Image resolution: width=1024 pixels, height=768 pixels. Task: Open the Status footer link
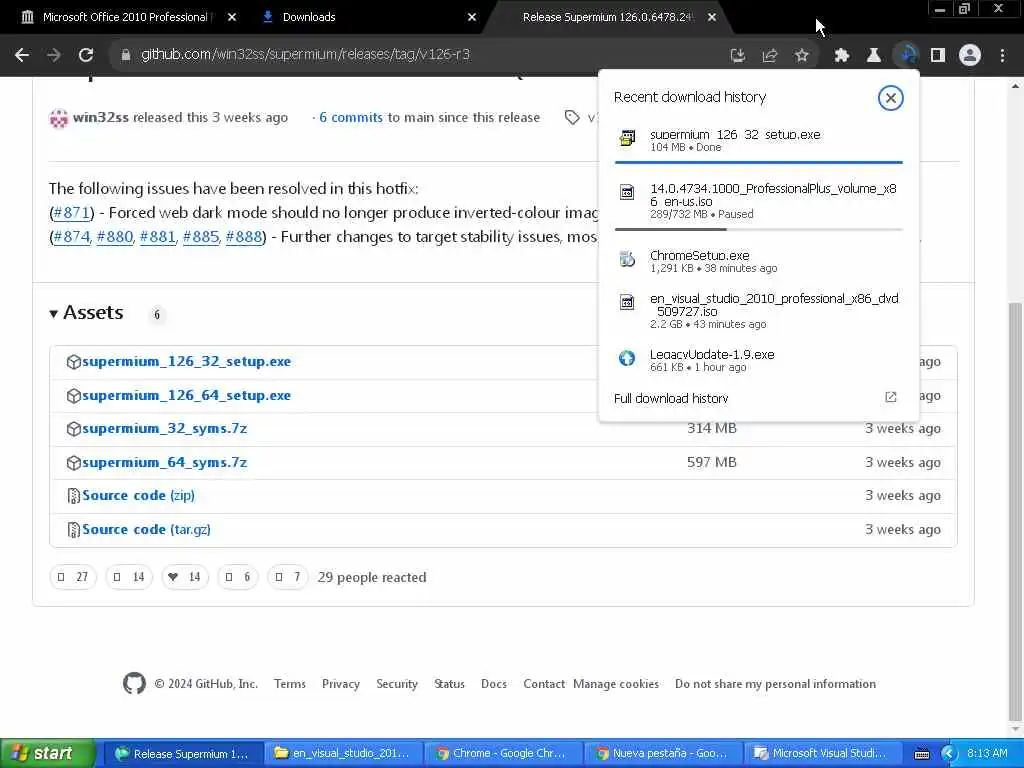click(x=449, y=684)
